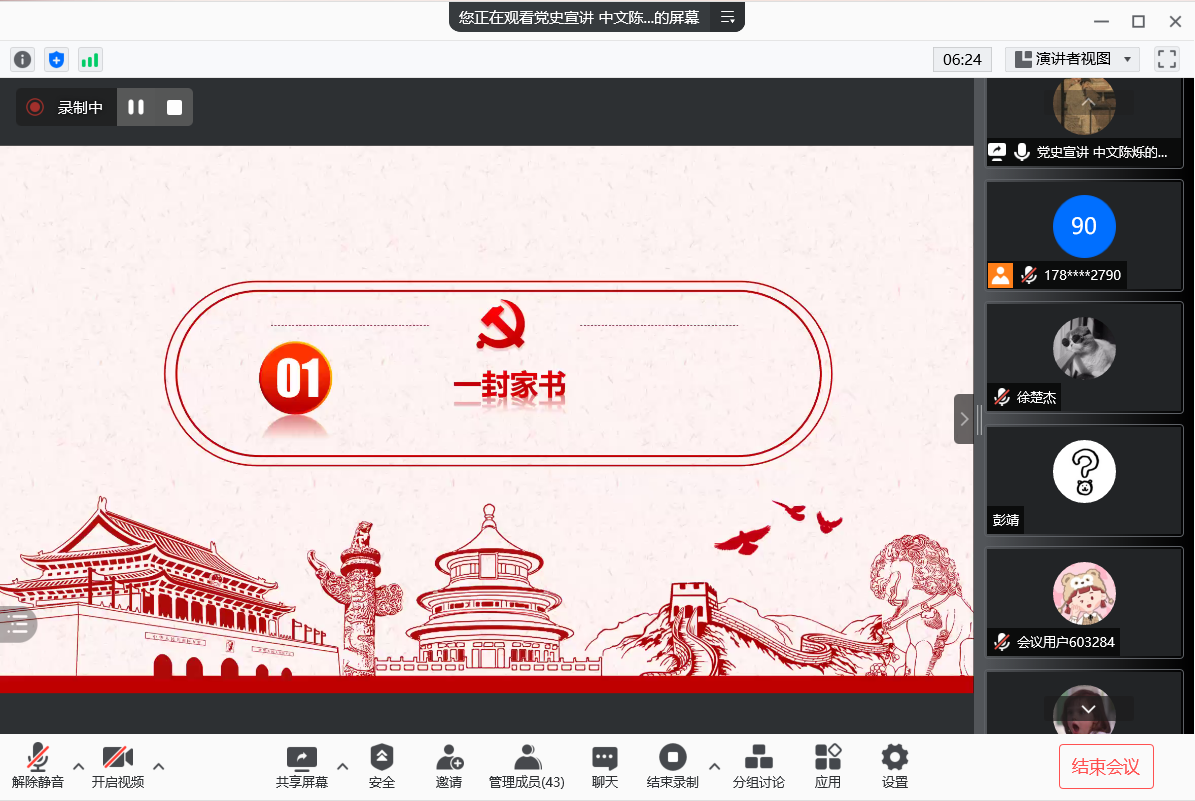
Task: Open meeting info icon
Action: [22, 60]
